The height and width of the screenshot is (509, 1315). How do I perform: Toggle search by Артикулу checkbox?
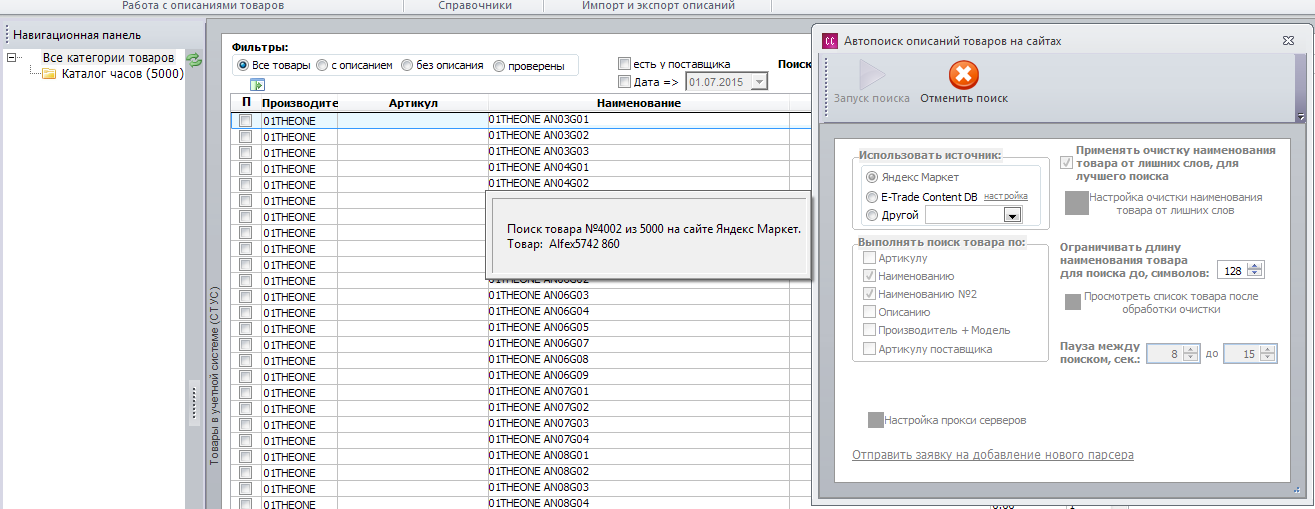(x=870, y=258)
